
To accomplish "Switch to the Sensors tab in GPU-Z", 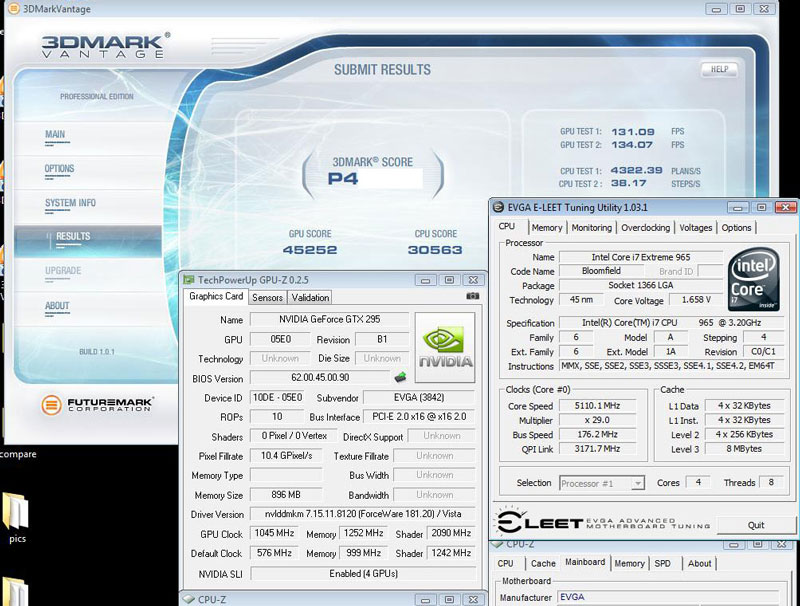I will point(267,297).
